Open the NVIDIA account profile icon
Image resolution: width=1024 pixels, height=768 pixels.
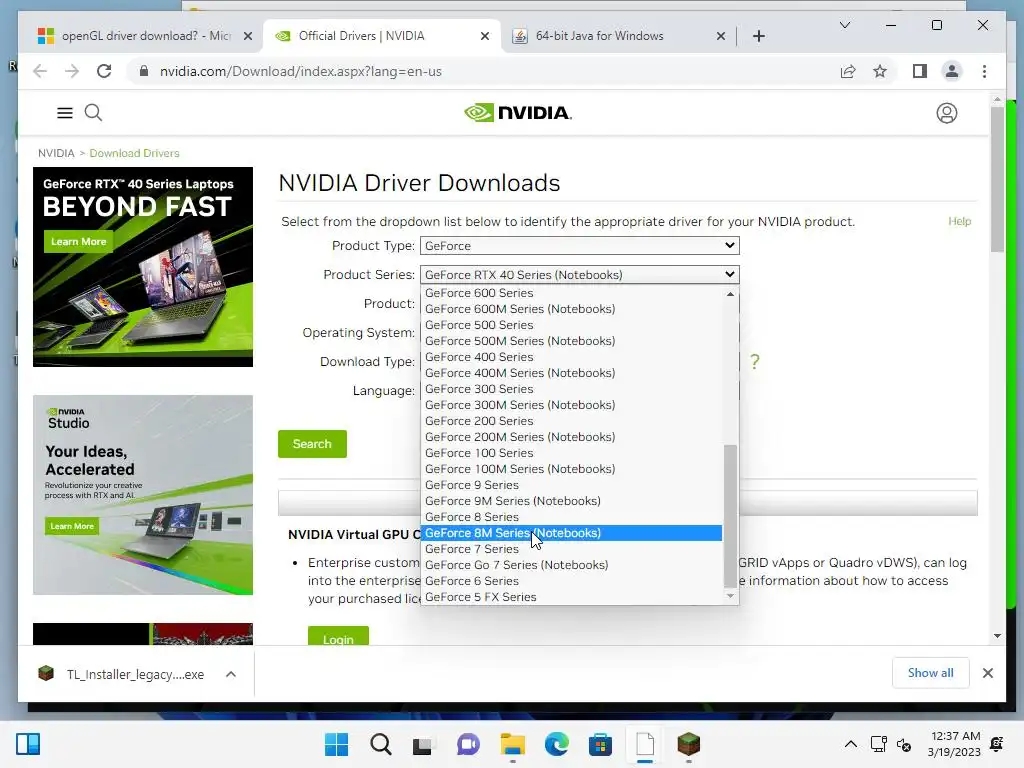pos(946,113)
